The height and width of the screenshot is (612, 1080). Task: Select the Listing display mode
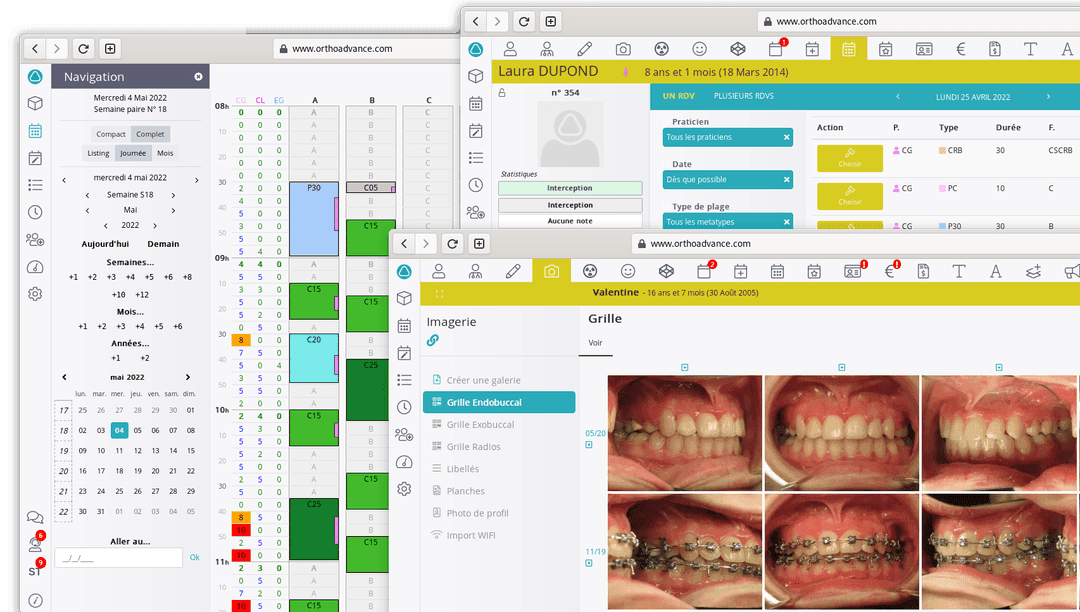tap(98, 153)
